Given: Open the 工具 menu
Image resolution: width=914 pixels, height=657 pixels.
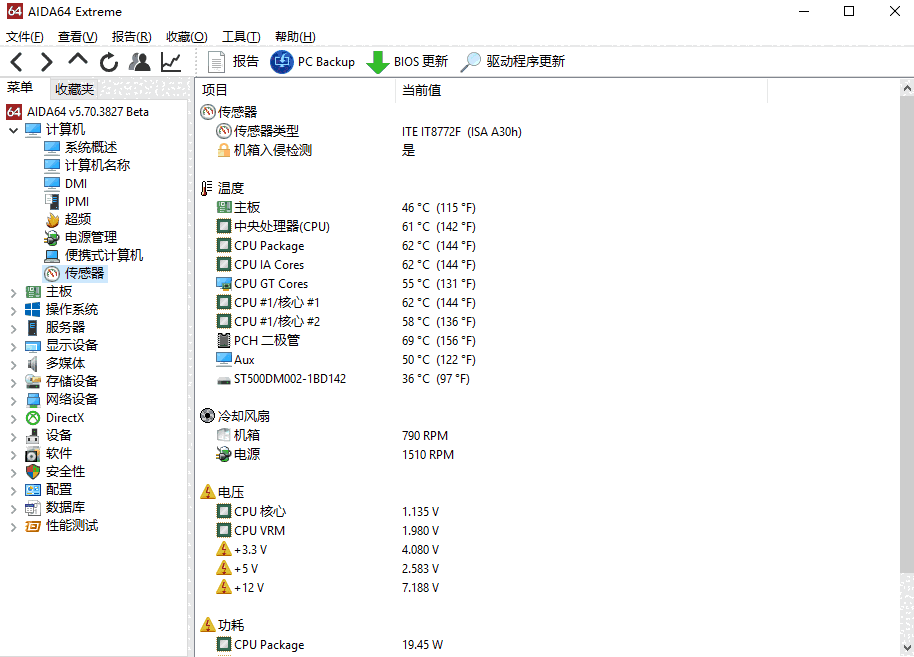Looking at the screenshot, I should 240,36.
